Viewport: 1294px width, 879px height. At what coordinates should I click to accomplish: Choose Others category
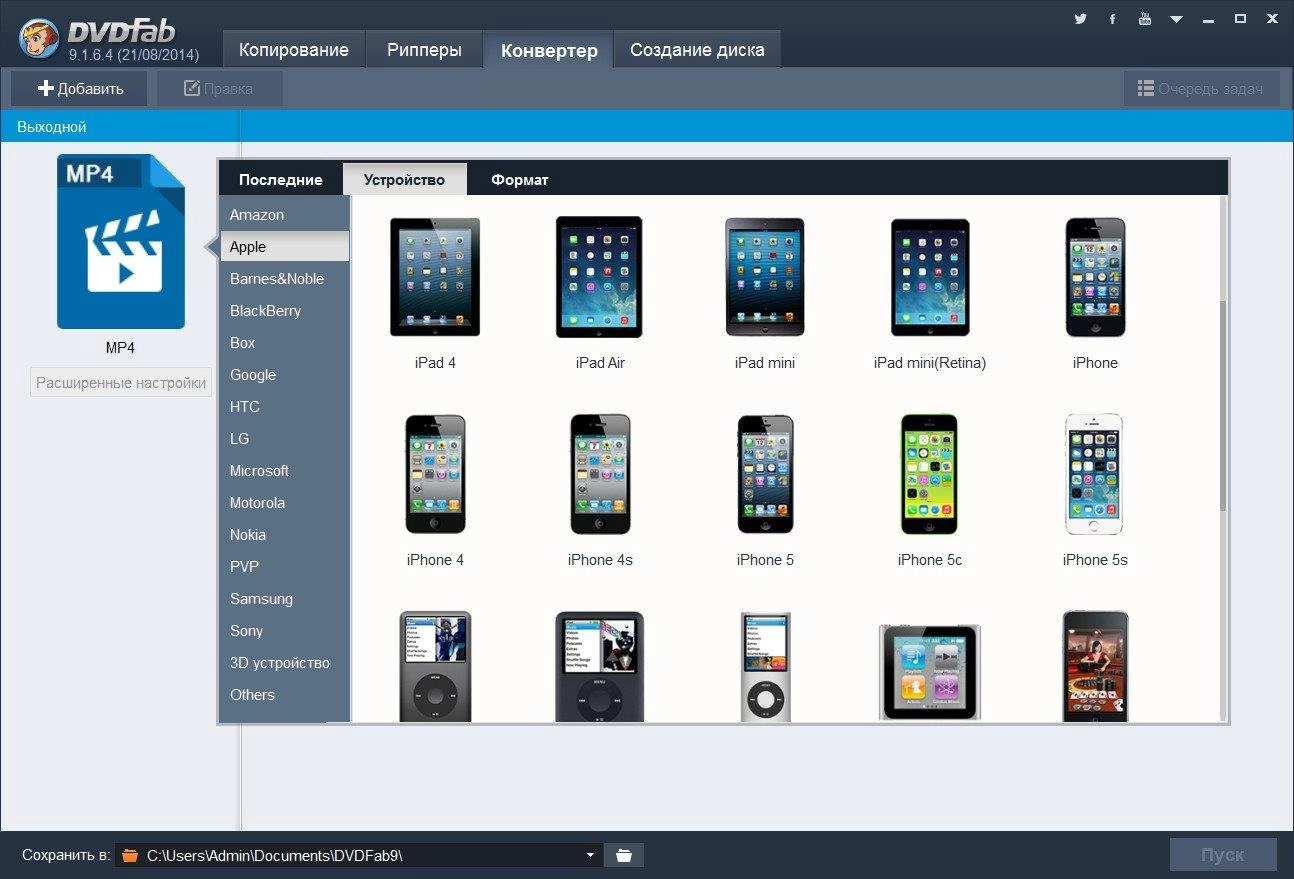coord(285,695)
